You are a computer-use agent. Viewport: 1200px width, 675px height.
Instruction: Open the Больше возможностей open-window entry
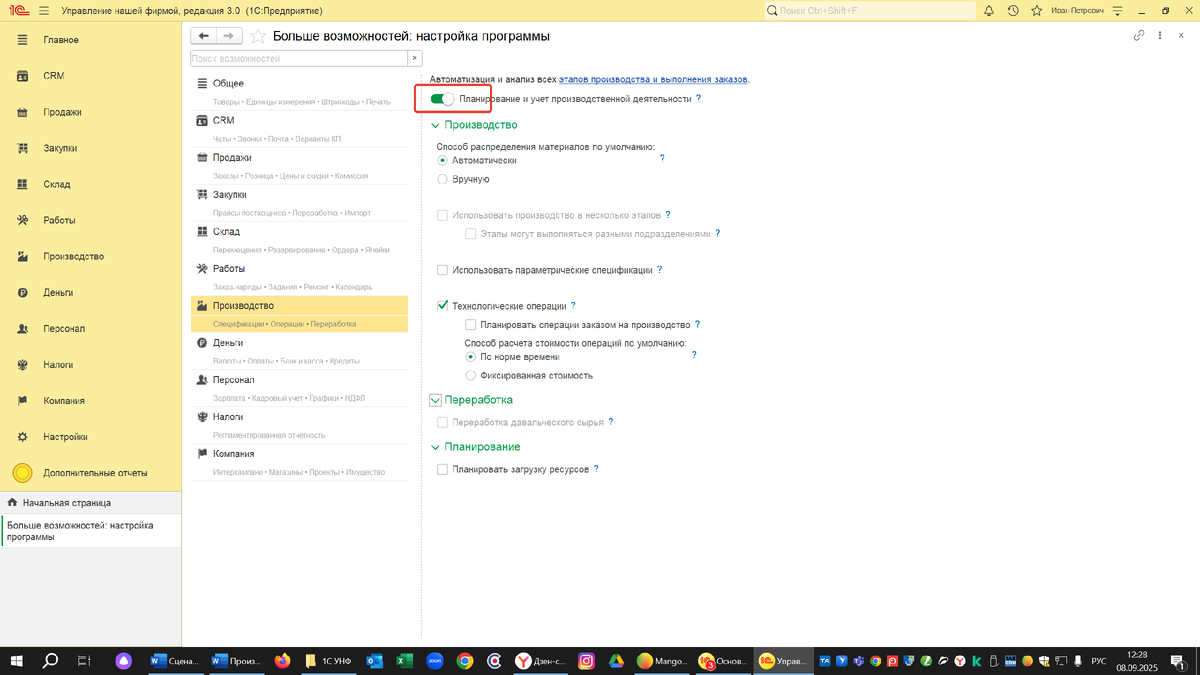pyautogui.click(x=91, y=531)
